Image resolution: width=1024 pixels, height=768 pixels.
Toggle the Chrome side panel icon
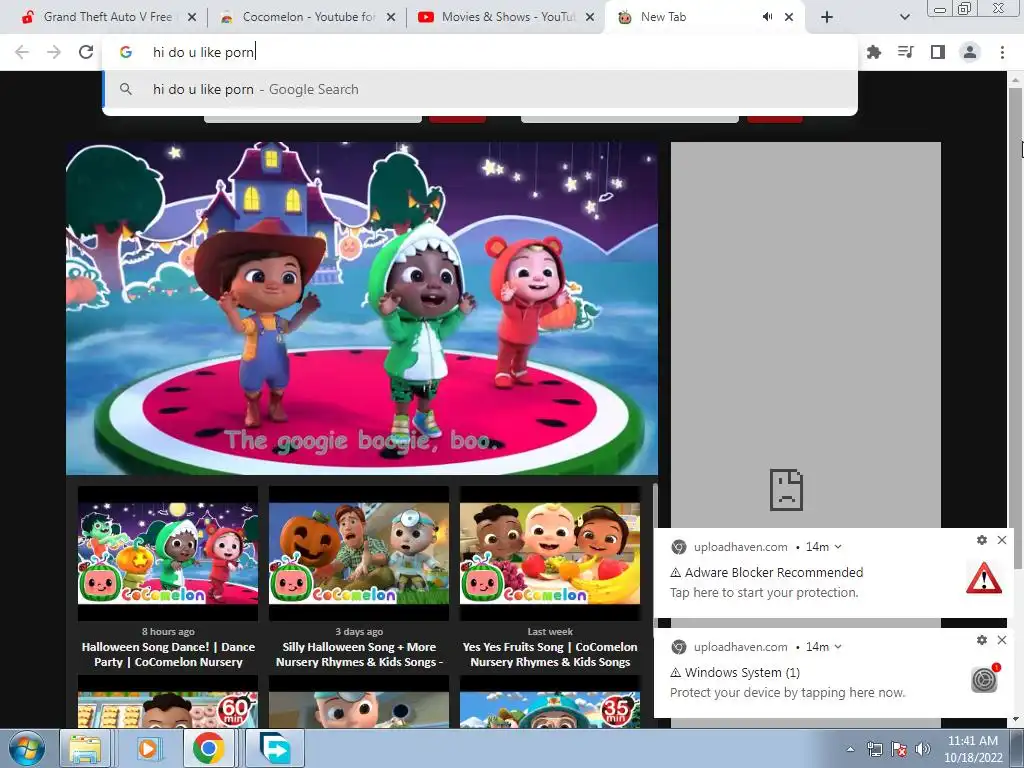pyautogui.click(x=938, y=52)
